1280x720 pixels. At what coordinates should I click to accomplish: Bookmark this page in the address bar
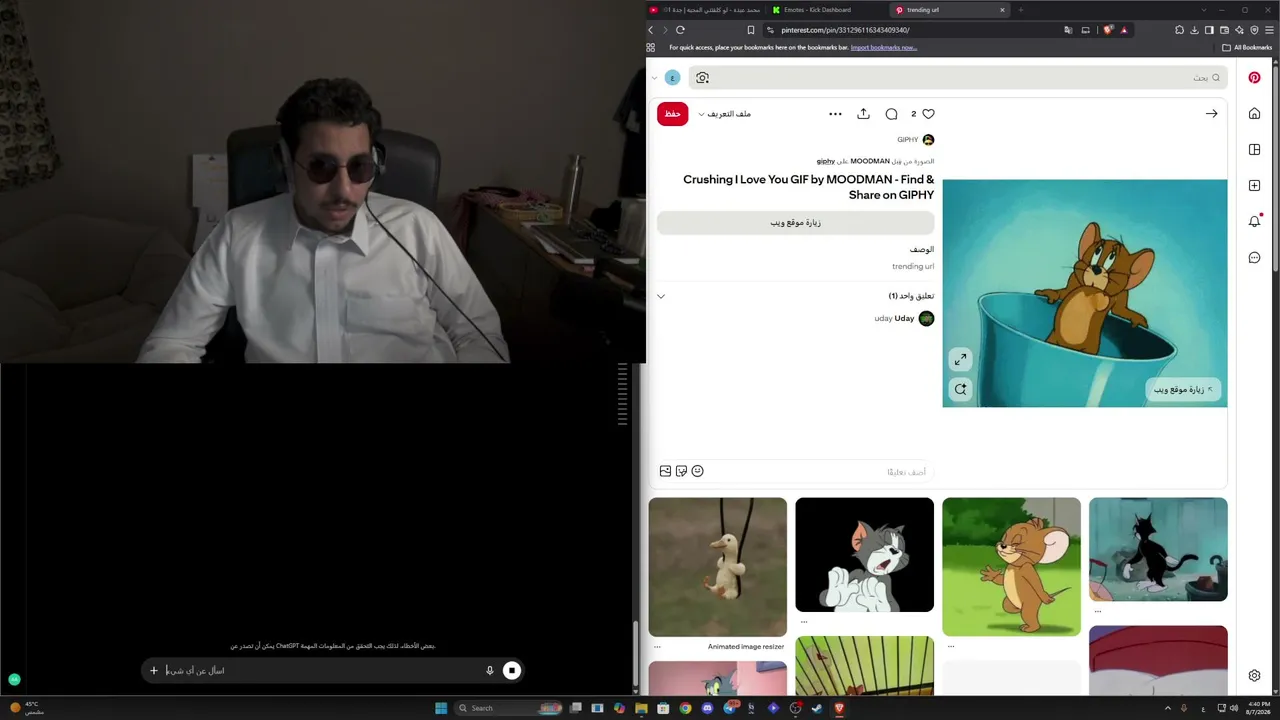pyautogui.click(x=751, y=30)
